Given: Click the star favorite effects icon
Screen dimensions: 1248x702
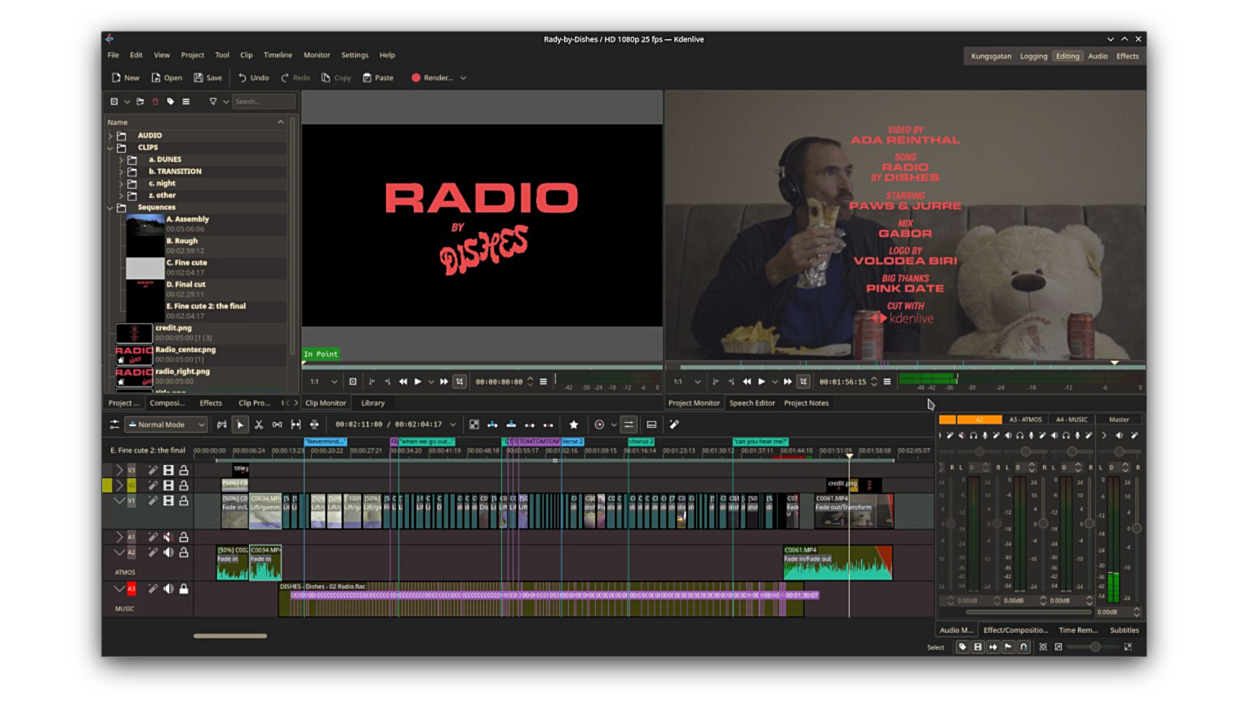Looking at the screenshot, I should coord(573,425).
